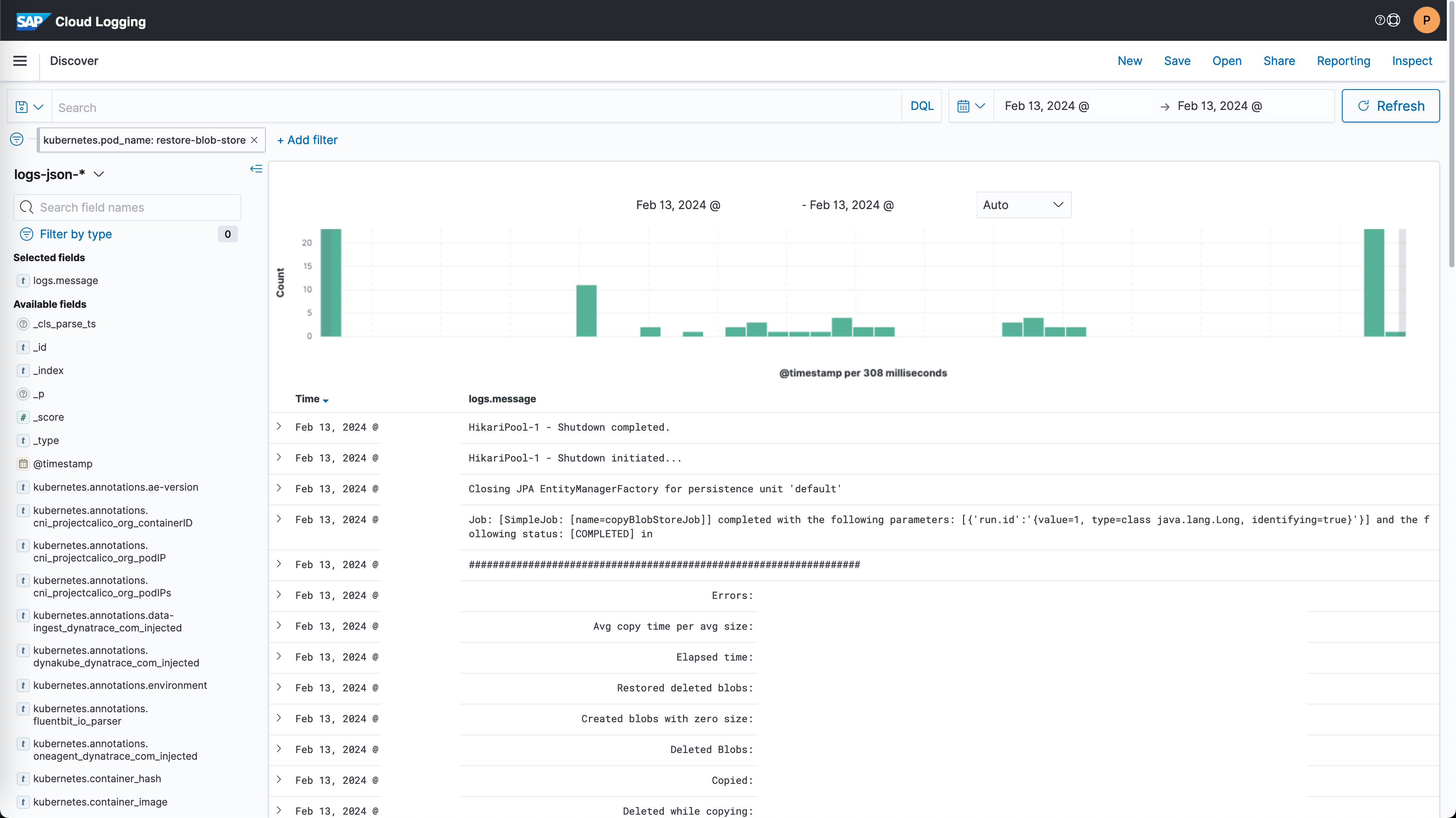Click New in the top menu
The width and height of the screenshot is (1456, 818).
(x=1130, y=60)
